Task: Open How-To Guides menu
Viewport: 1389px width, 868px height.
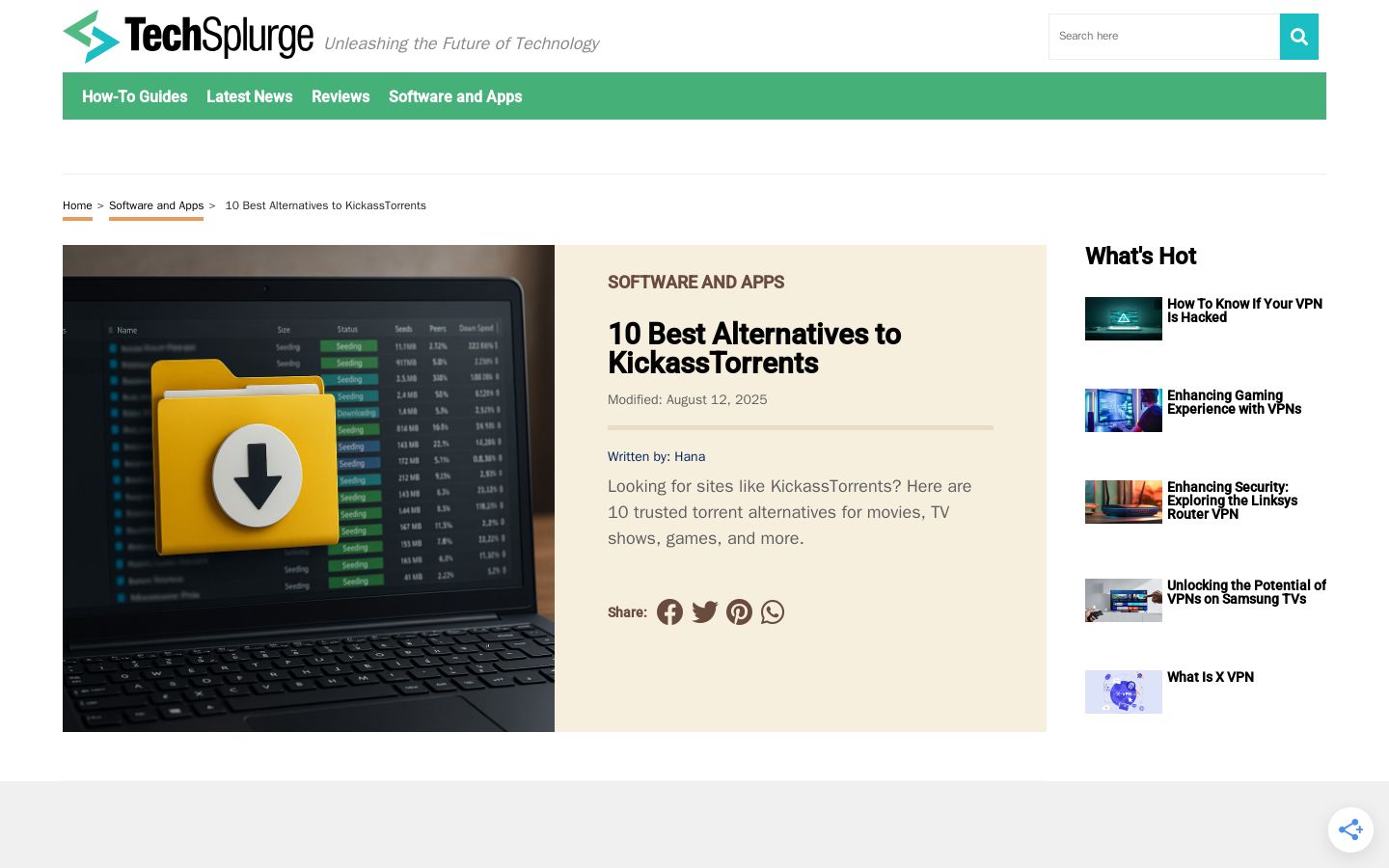Action: [x=135, y=96]
